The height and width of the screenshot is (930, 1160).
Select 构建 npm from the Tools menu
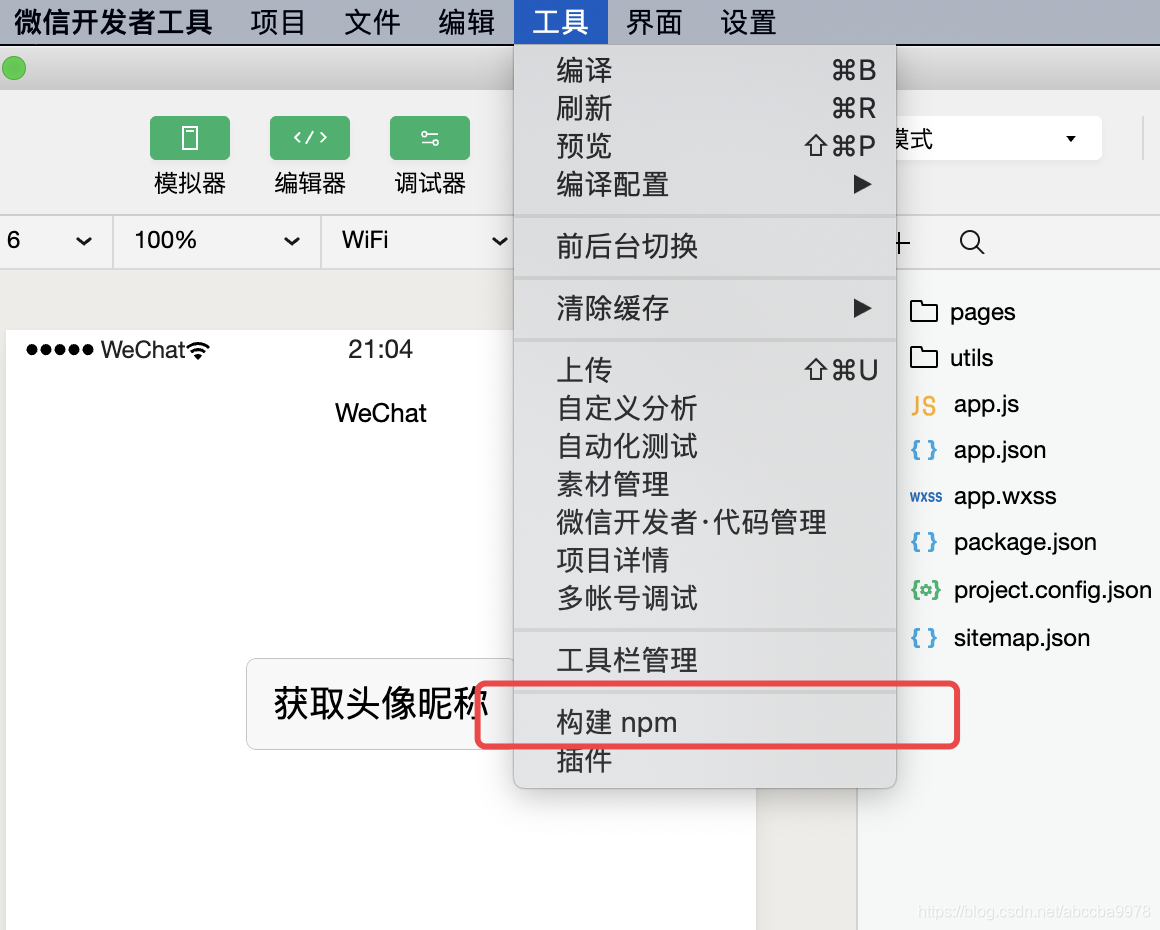coord(616,722)
